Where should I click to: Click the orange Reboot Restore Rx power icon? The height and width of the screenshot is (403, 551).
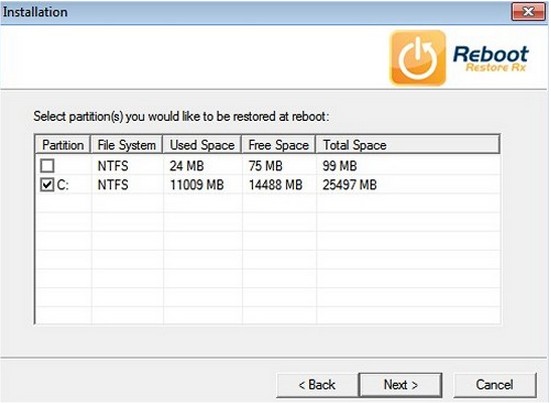[418, 58]
